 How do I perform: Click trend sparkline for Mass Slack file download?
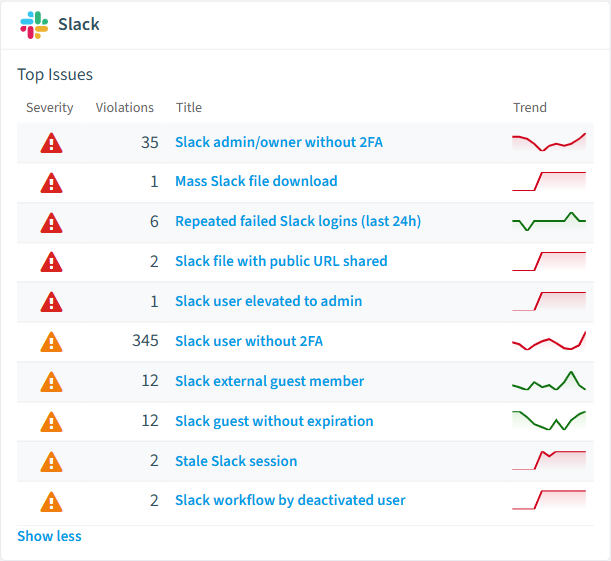549,182
